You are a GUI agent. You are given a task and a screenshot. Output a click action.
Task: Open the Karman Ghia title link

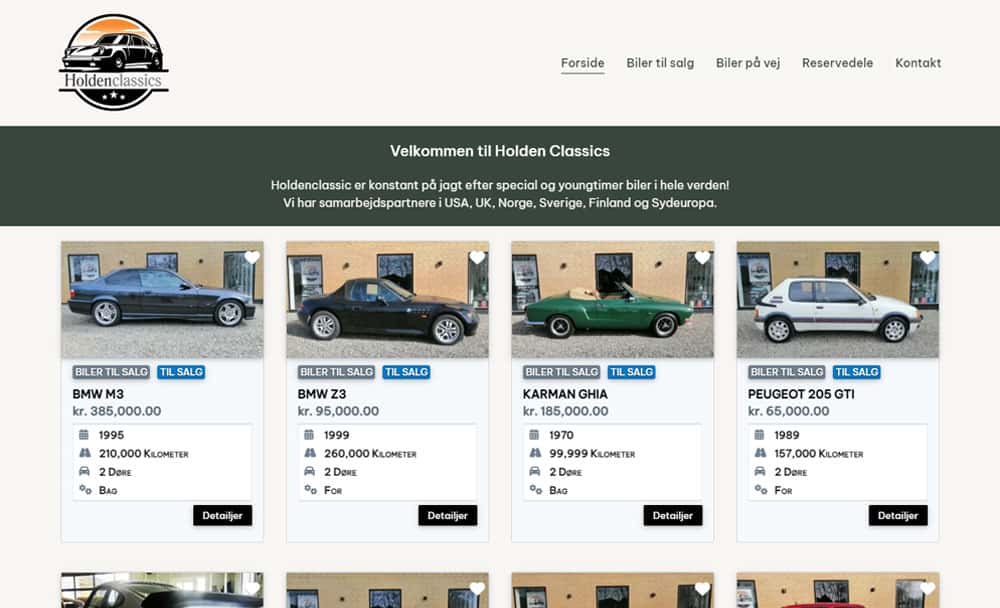(565, 394)
